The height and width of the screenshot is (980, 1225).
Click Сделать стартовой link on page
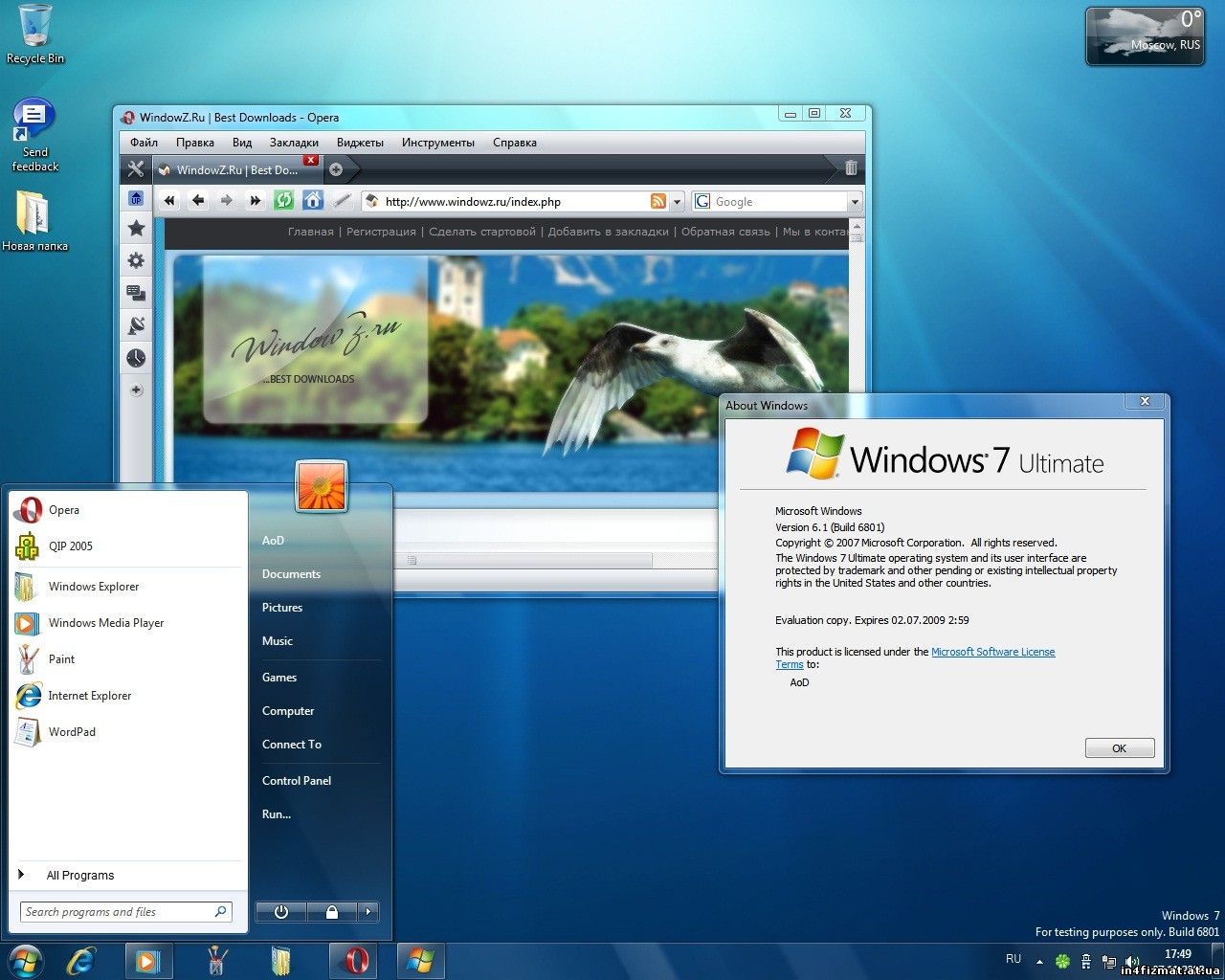(482, 232)
